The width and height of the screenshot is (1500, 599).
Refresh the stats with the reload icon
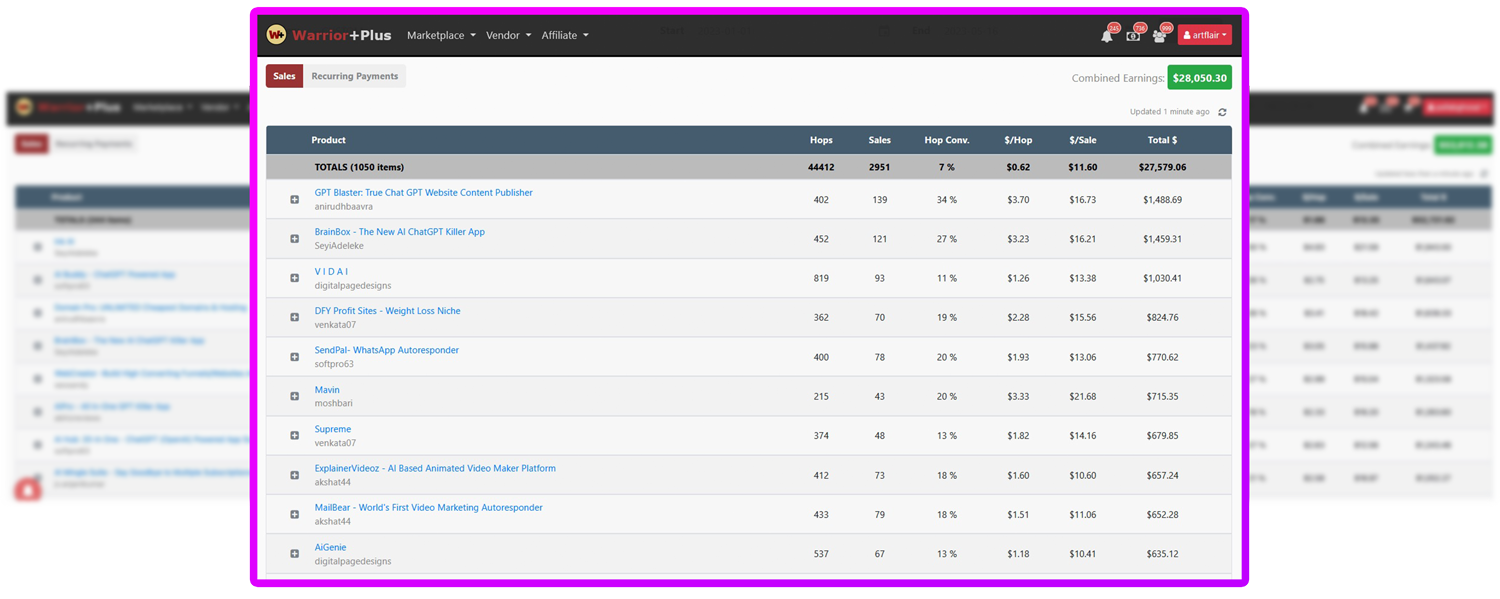[x=1222, y=112]
